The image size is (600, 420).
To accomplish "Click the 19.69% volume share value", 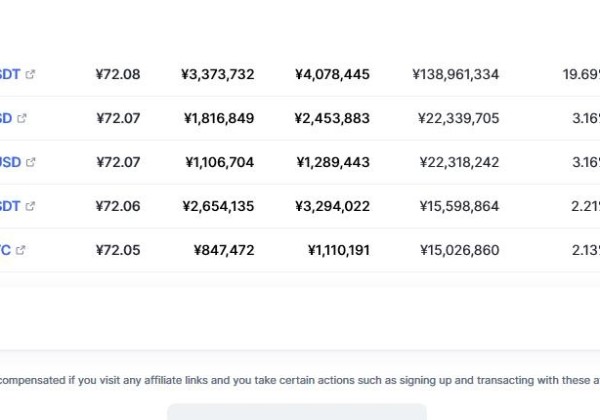I will pyautogui.click(x=581, y=74).
